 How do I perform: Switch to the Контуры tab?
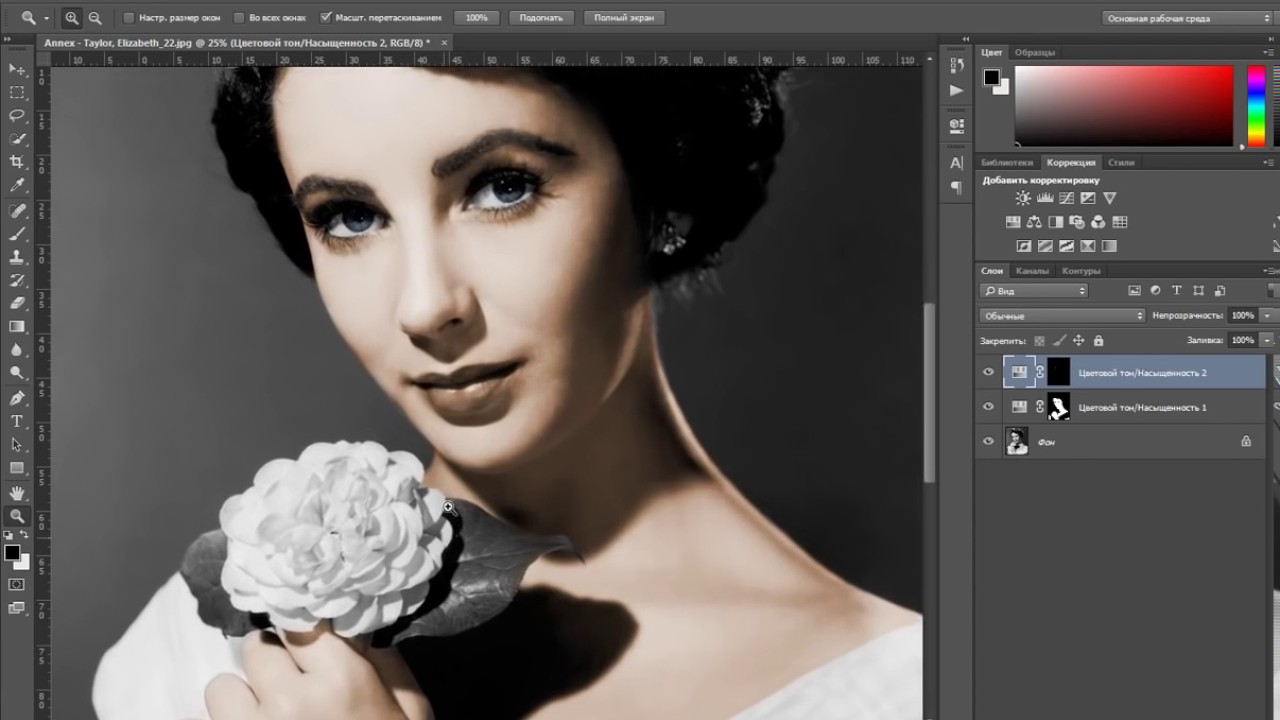[x=1081, y=271]
